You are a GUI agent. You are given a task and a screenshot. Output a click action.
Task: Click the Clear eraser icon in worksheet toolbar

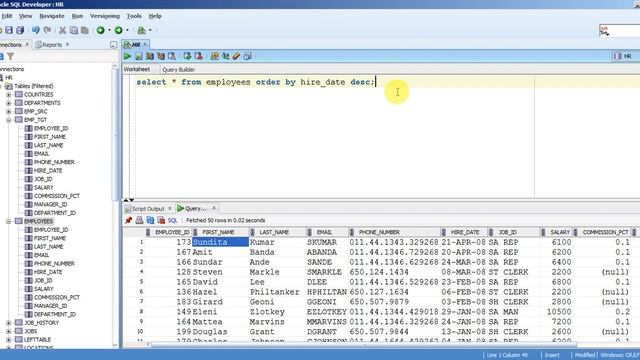coord(236,56)
